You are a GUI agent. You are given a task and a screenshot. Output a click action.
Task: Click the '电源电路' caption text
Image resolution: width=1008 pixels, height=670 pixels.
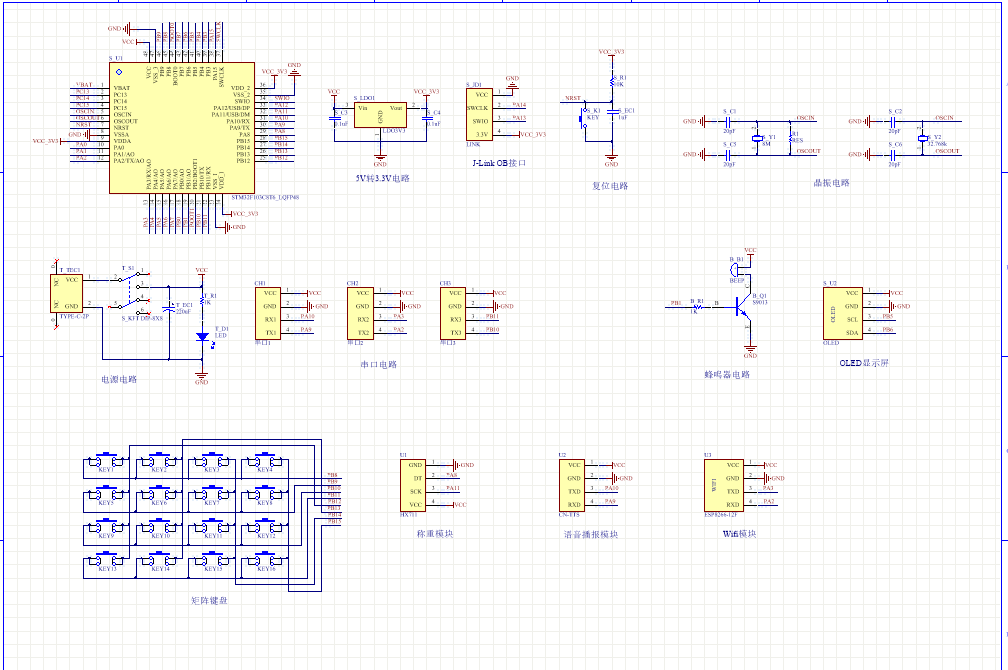pyautogui.click(x=119, y=379)
